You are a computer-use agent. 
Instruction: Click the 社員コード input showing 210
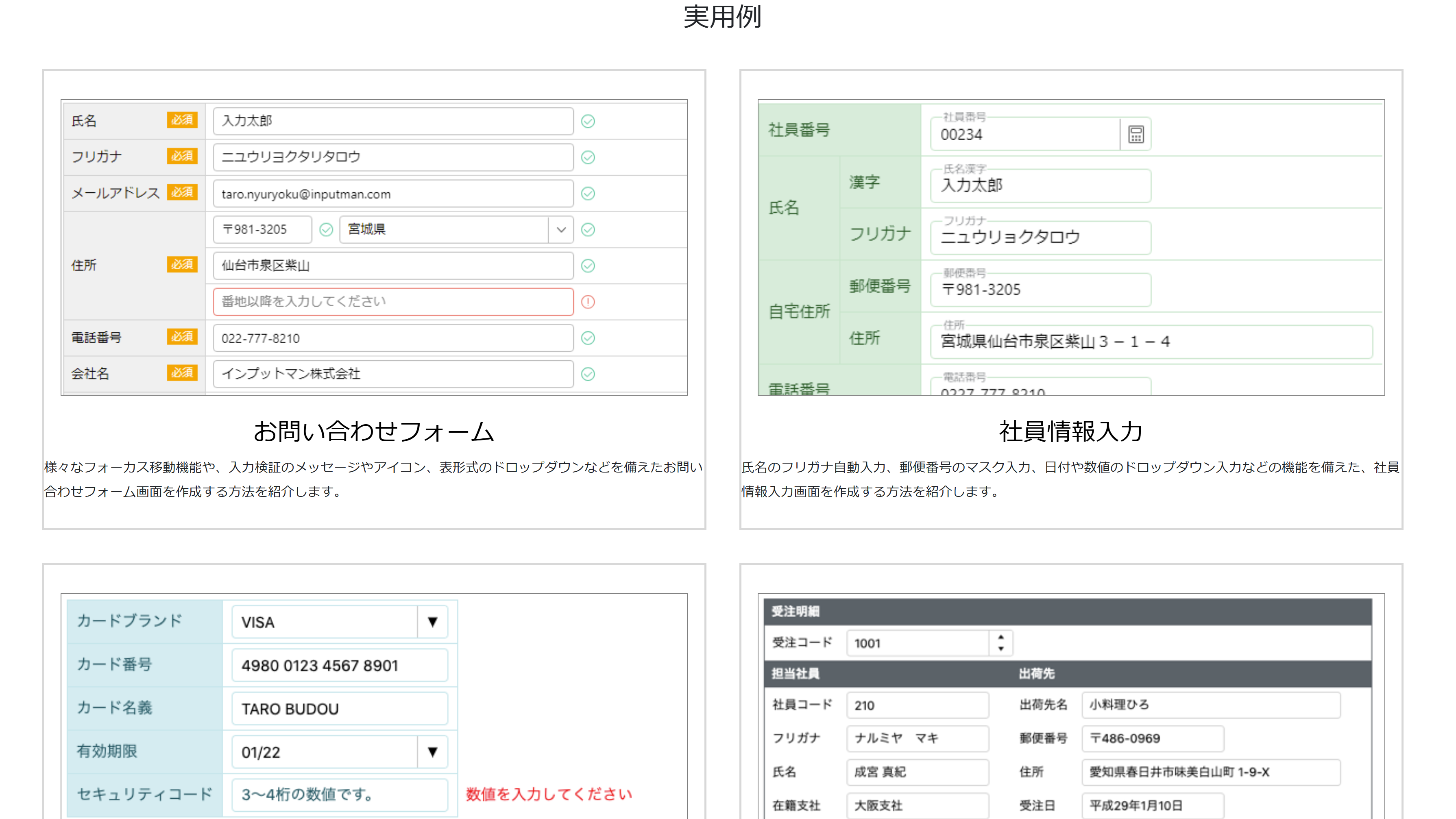pos(918,705)
